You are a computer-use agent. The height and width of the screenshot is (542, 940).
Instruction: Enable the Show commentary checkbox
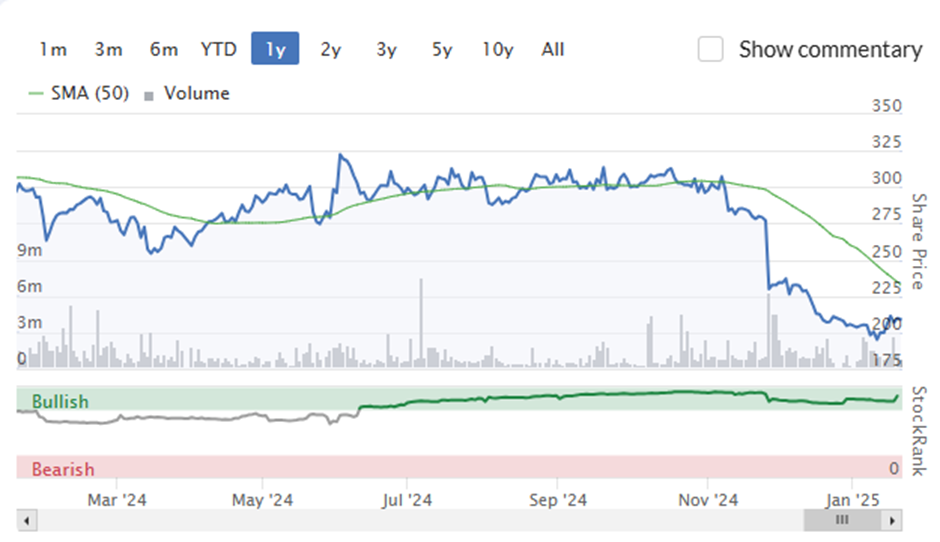(710, 49)
